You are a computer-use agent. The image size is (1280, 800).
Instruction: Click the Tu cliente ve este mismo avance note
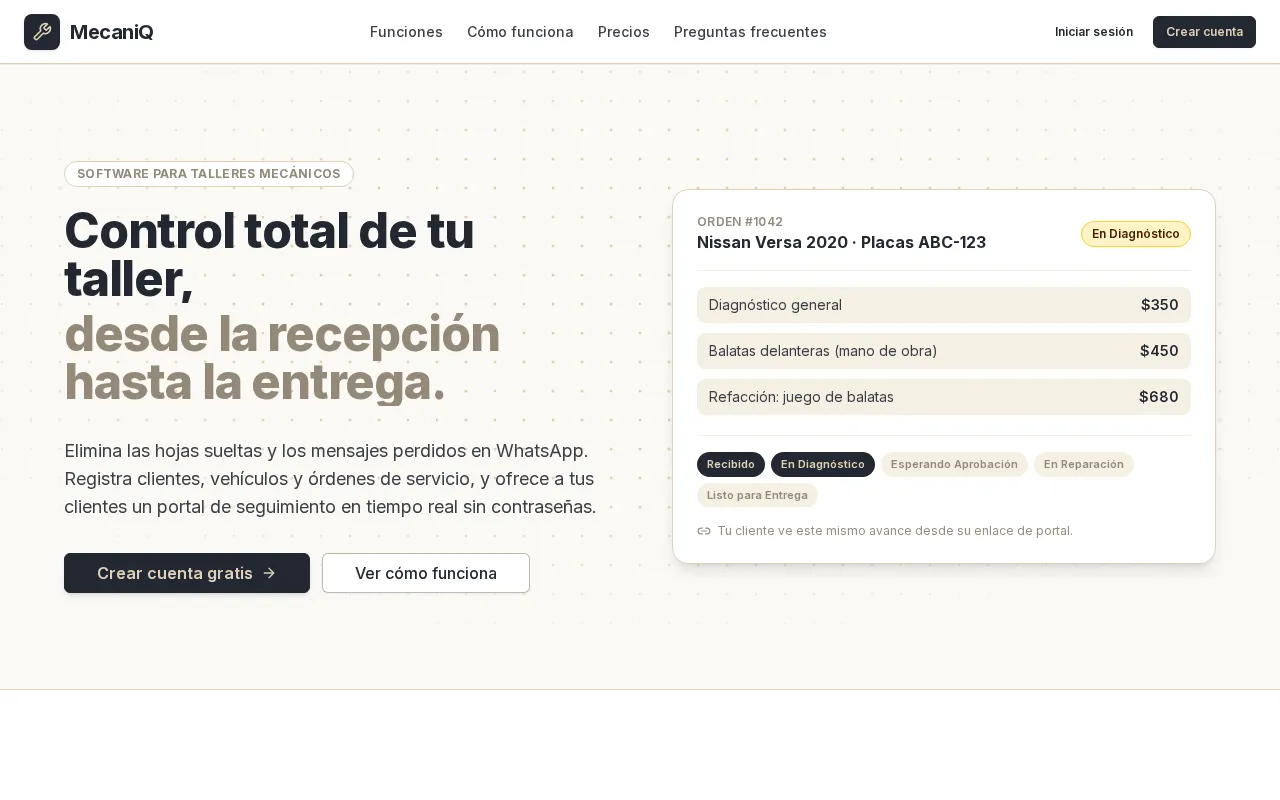pyautogui.click(x=895, y=531)
